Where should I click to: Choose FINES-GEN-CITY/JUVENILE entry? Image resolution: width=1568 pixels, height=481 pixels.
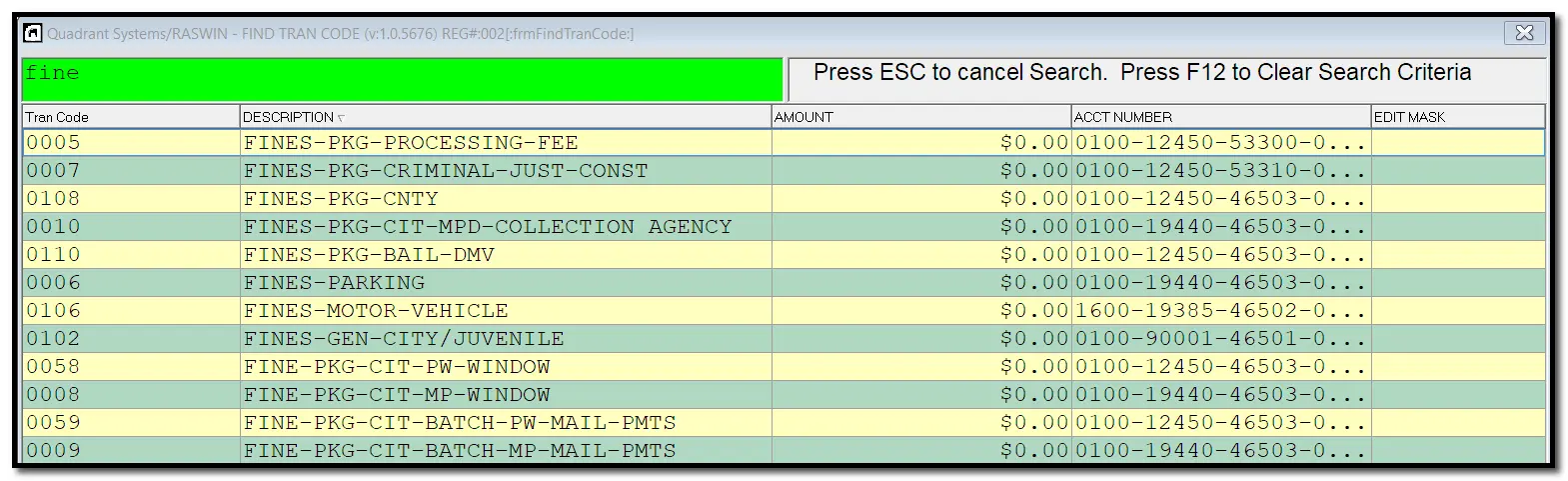pos(784,339)
